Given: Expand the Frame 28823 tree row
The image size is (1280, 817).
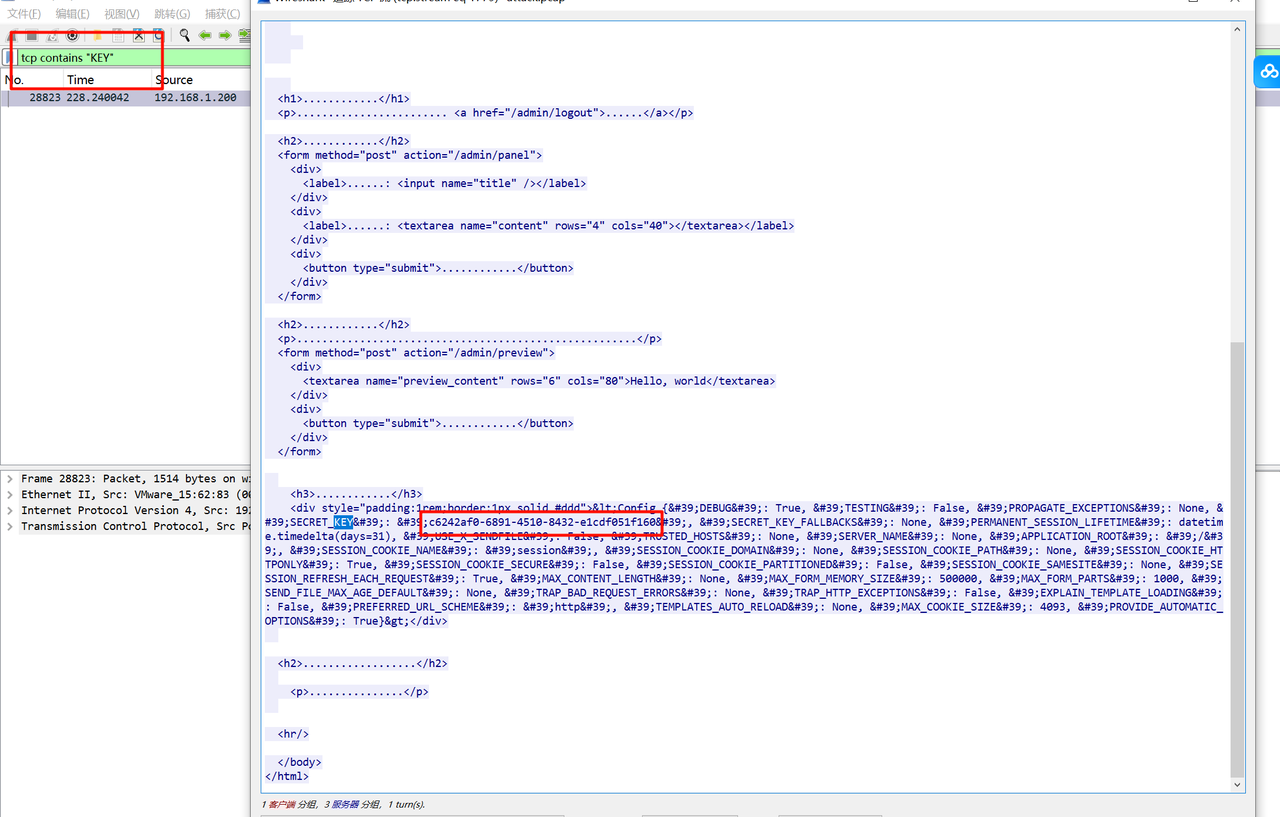Looking at the screenshot, I should (x=10, y=479).
